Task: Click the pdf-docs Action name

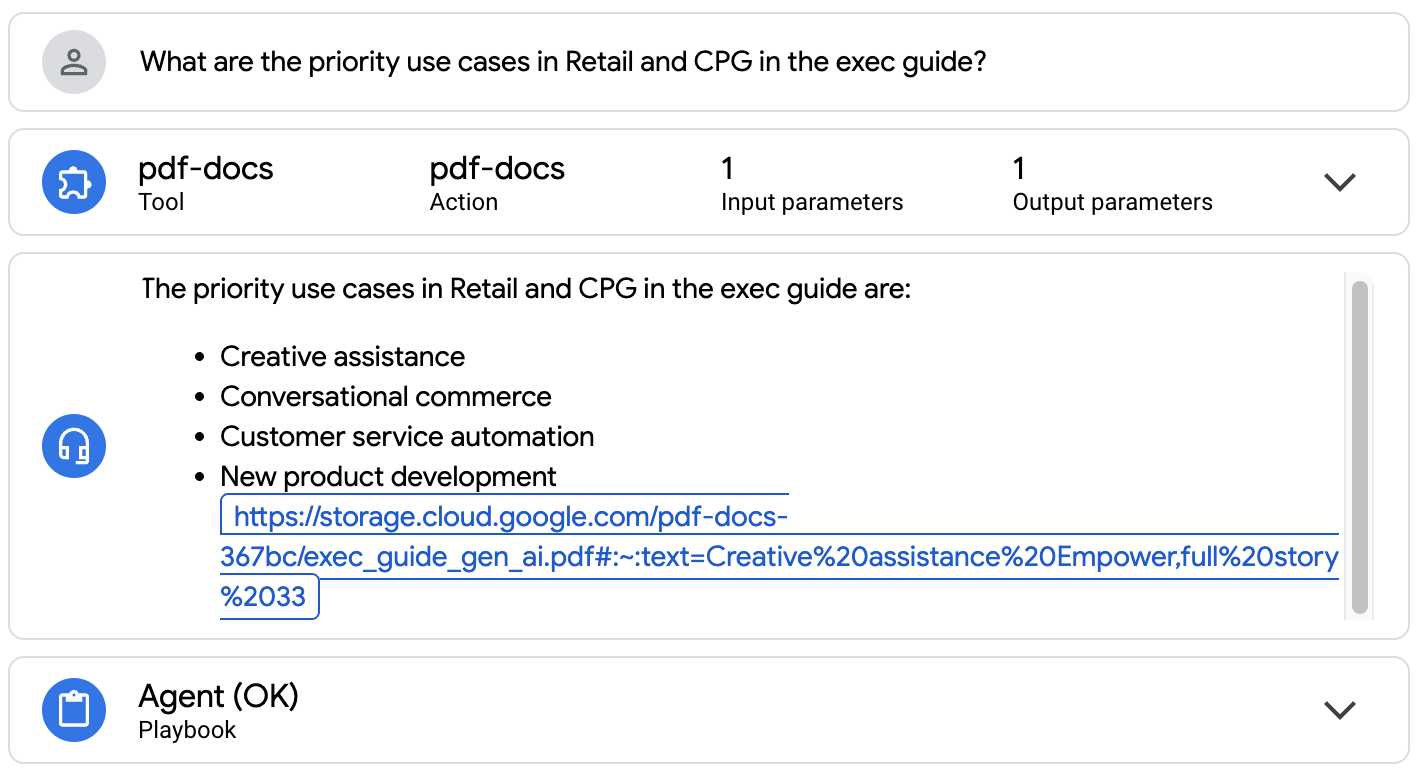Action: click(497, 169)
